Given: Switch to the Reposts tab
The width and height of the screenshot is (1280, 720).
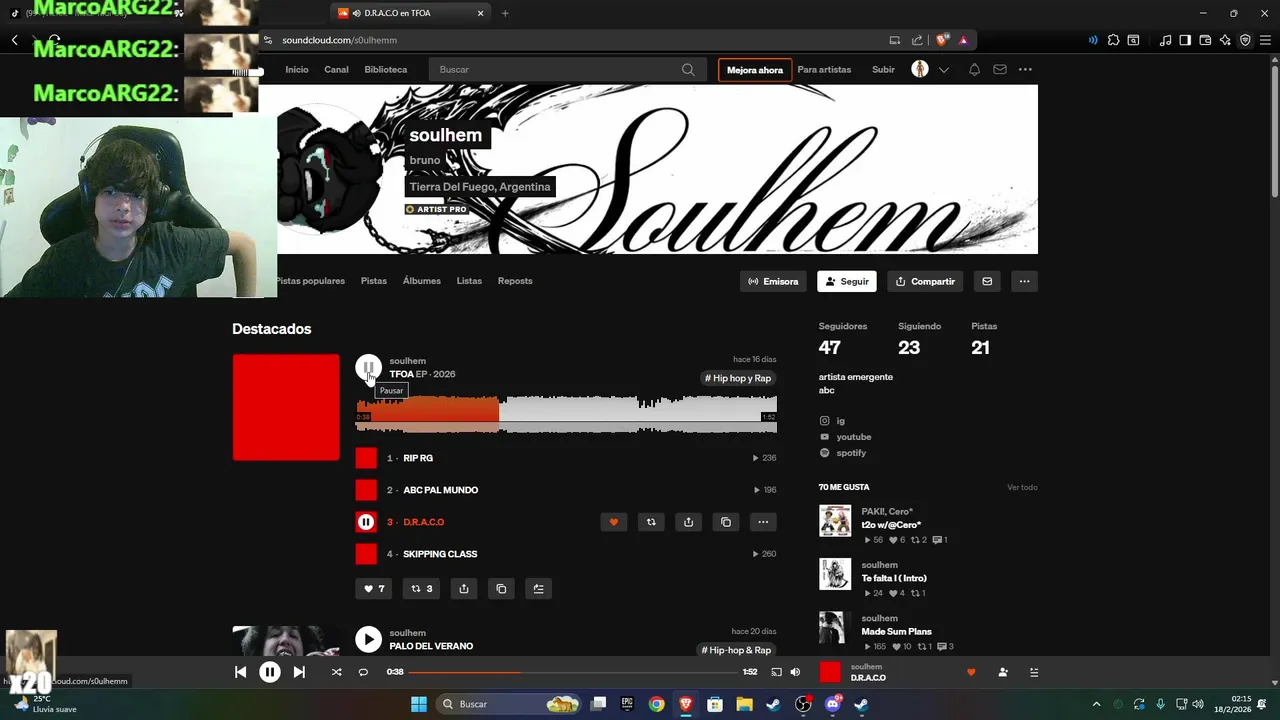Looking at the screenshot, I should pos(515,281).
